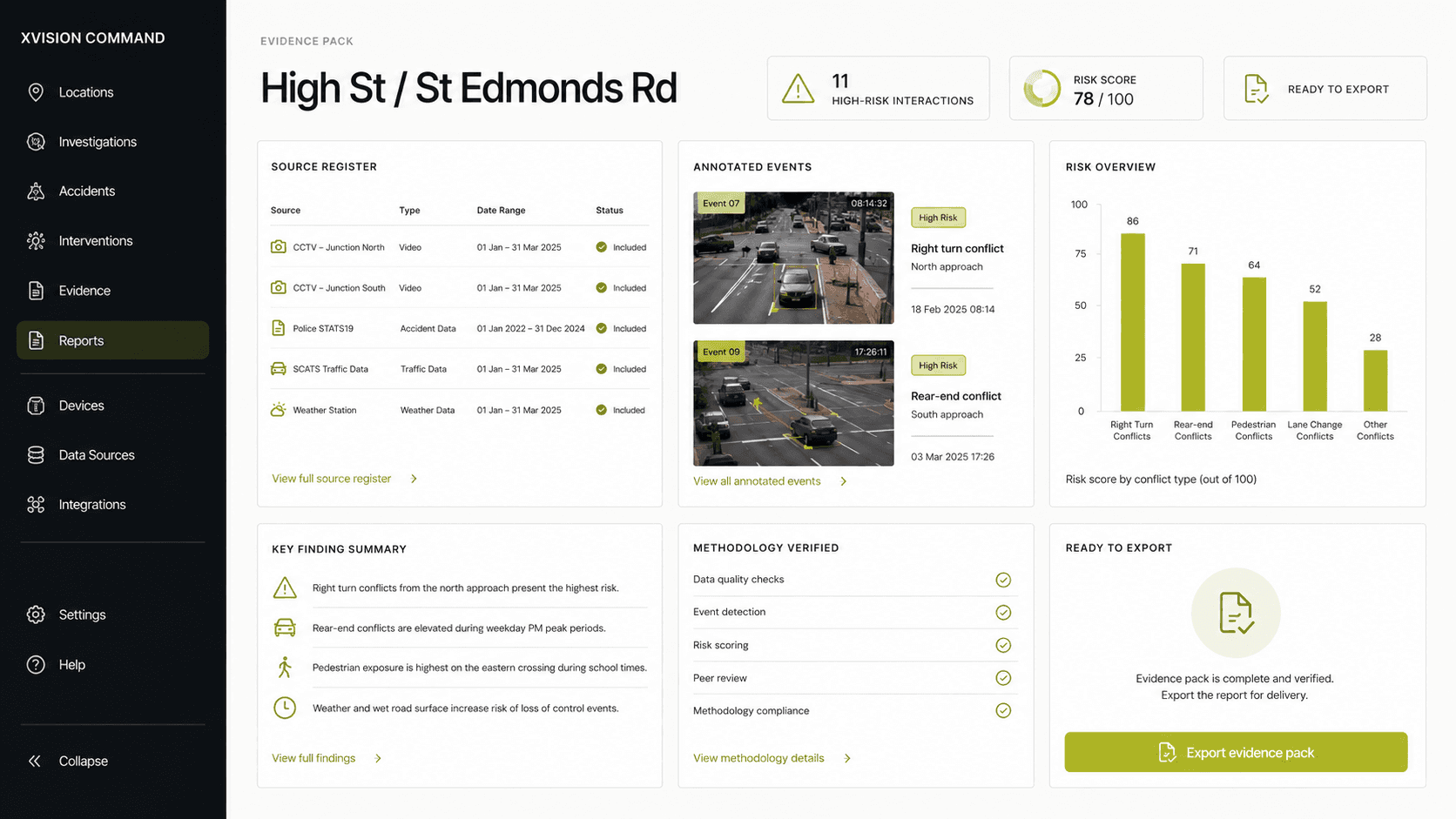Click the pedestrian icon in Key Finding Summary
The height and width of the screenshot is (819, 1456).
point(285,668)
